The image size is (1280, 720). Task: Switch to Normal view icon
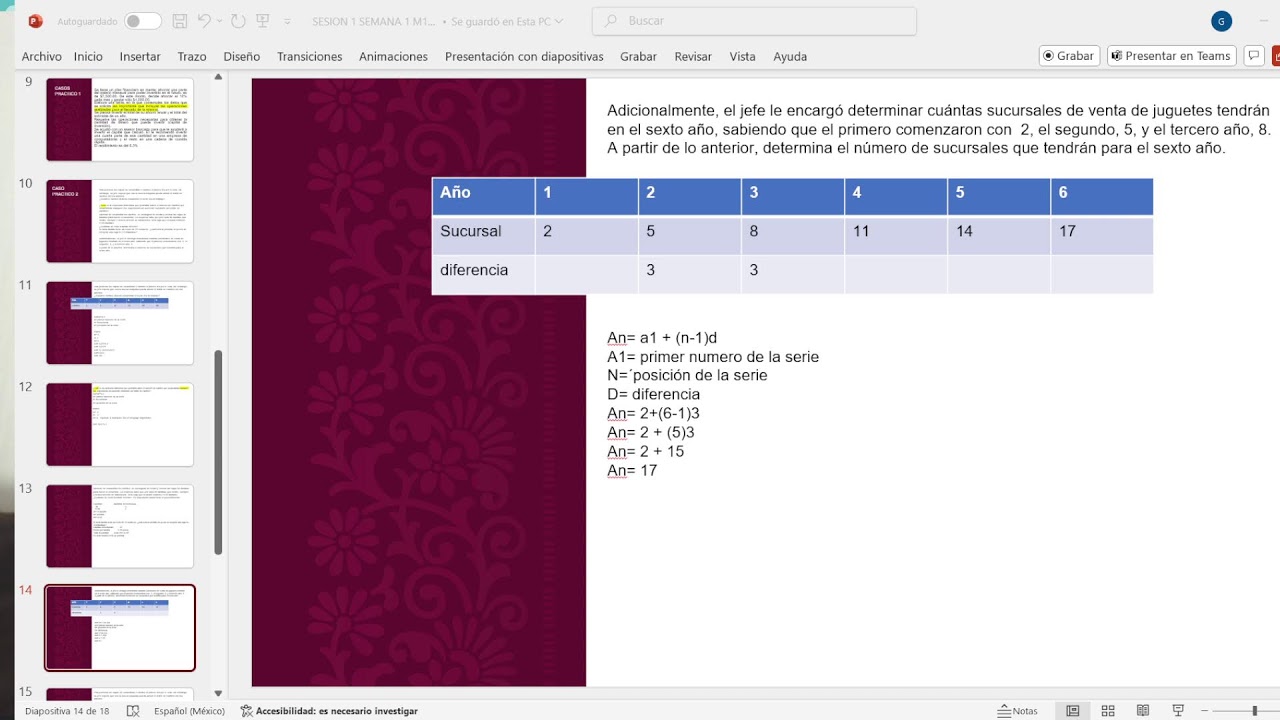click(x=1073, y=711)
